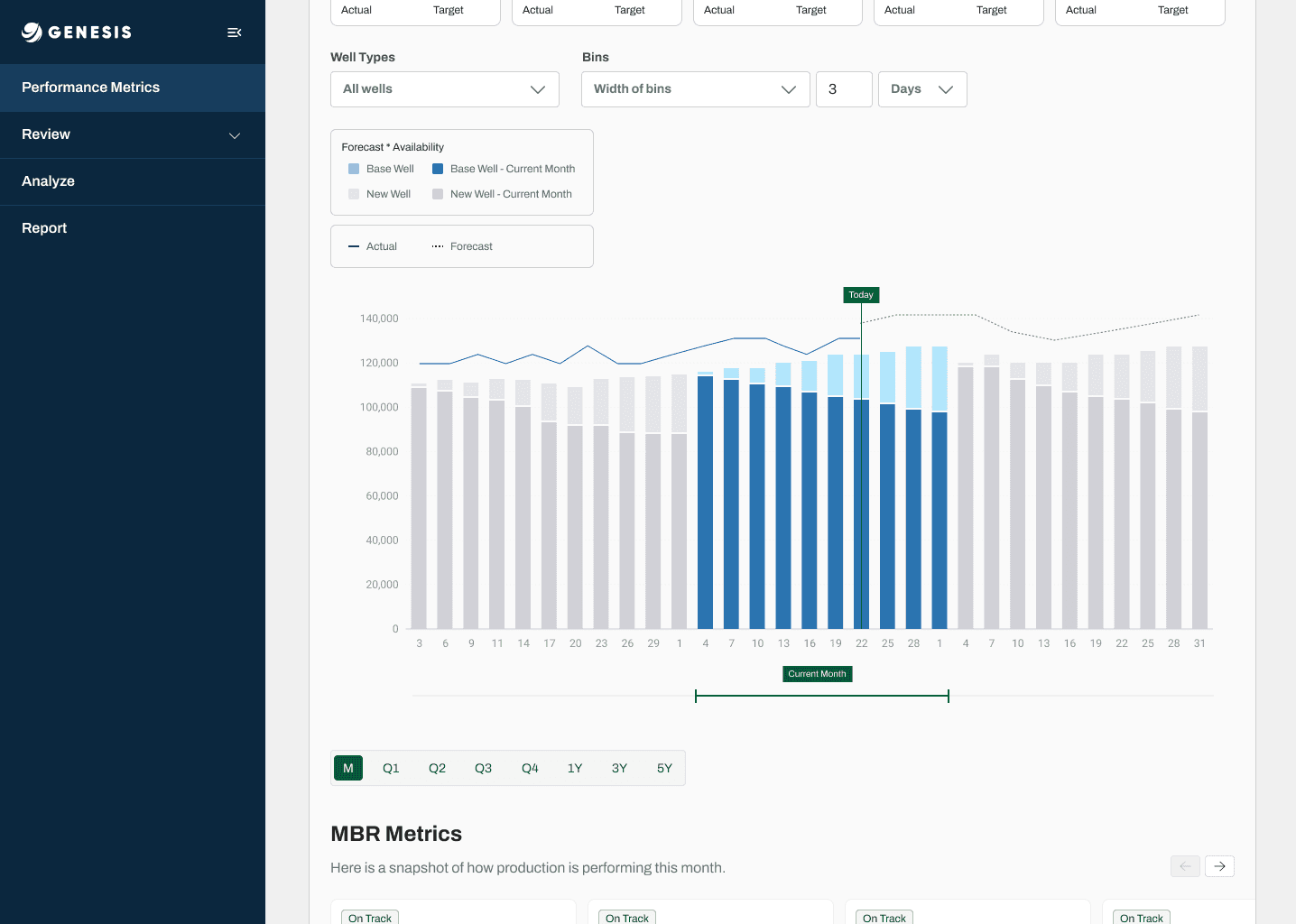The height and width of the screenshot is (924, 1296).
Task: Click the Genesis logo
Action: click(x=77, y=32)
